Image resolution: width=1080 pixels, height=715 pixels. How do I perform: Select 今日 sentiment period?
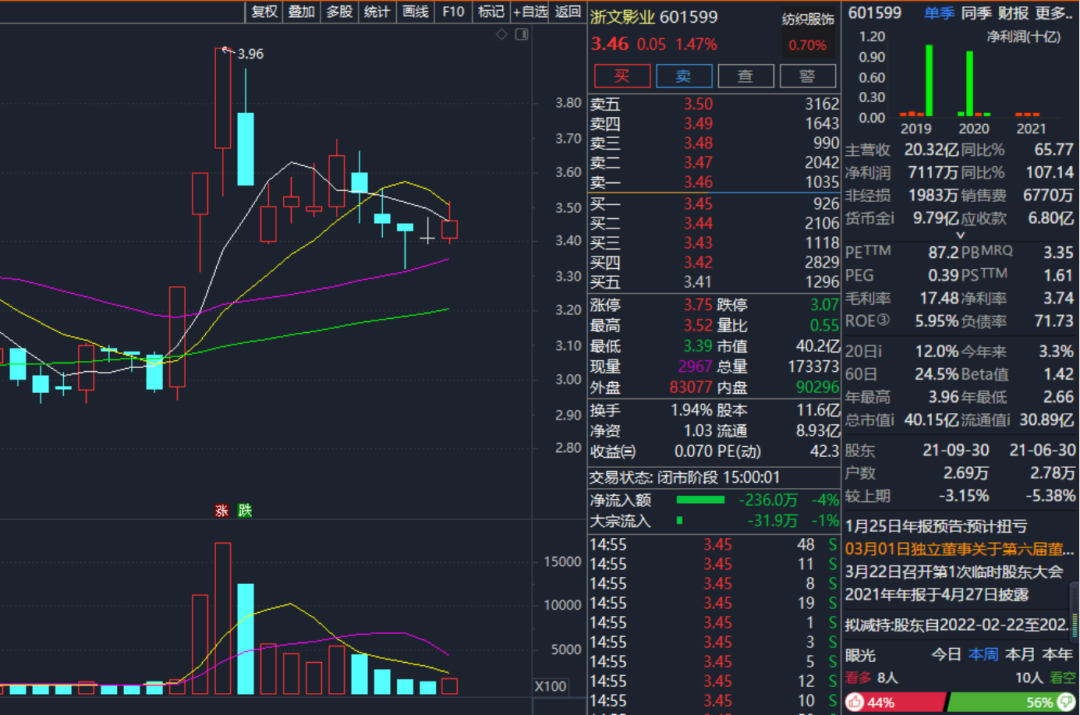click(x=946, y=654)
